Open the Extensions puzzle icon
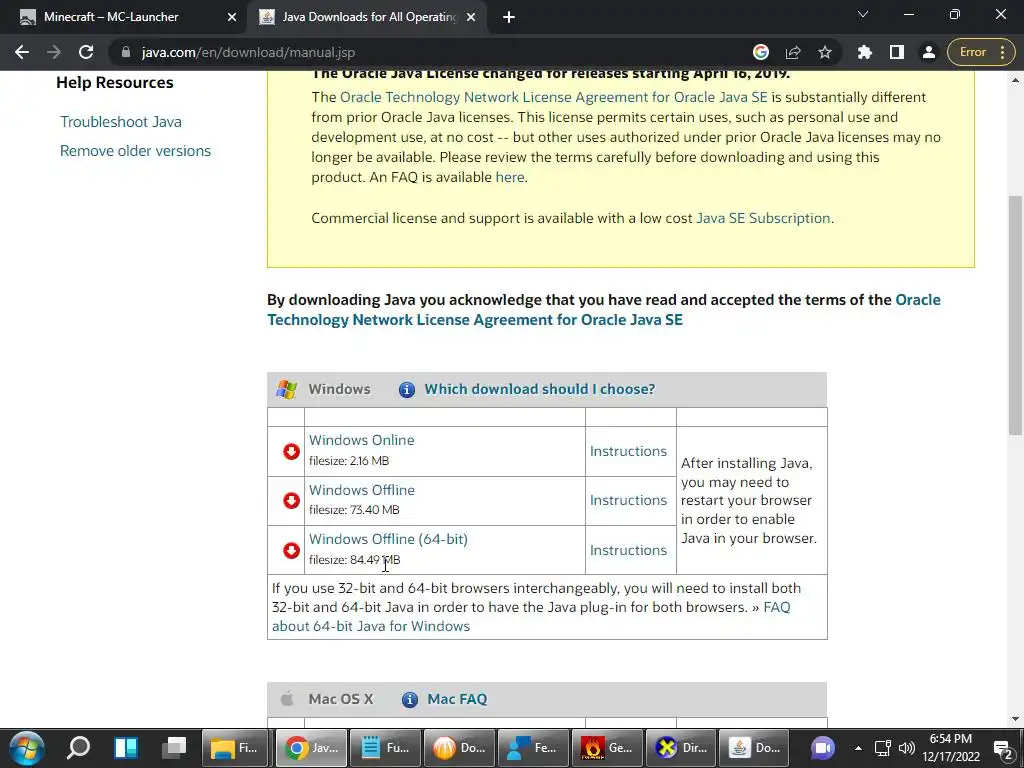Screen dimensions: 1024x768 point(865,52)
